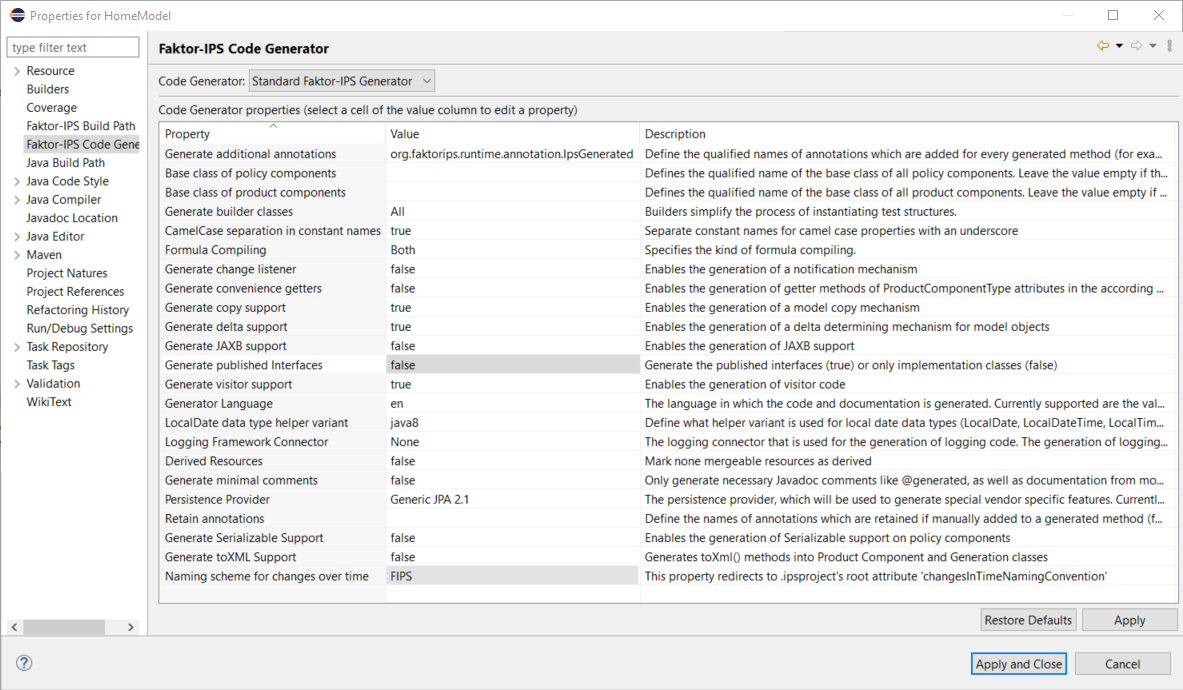This screenshot has width=1183, height=690.
Task: Click the forward navigation arrow icon
Action: (1136, 46)
